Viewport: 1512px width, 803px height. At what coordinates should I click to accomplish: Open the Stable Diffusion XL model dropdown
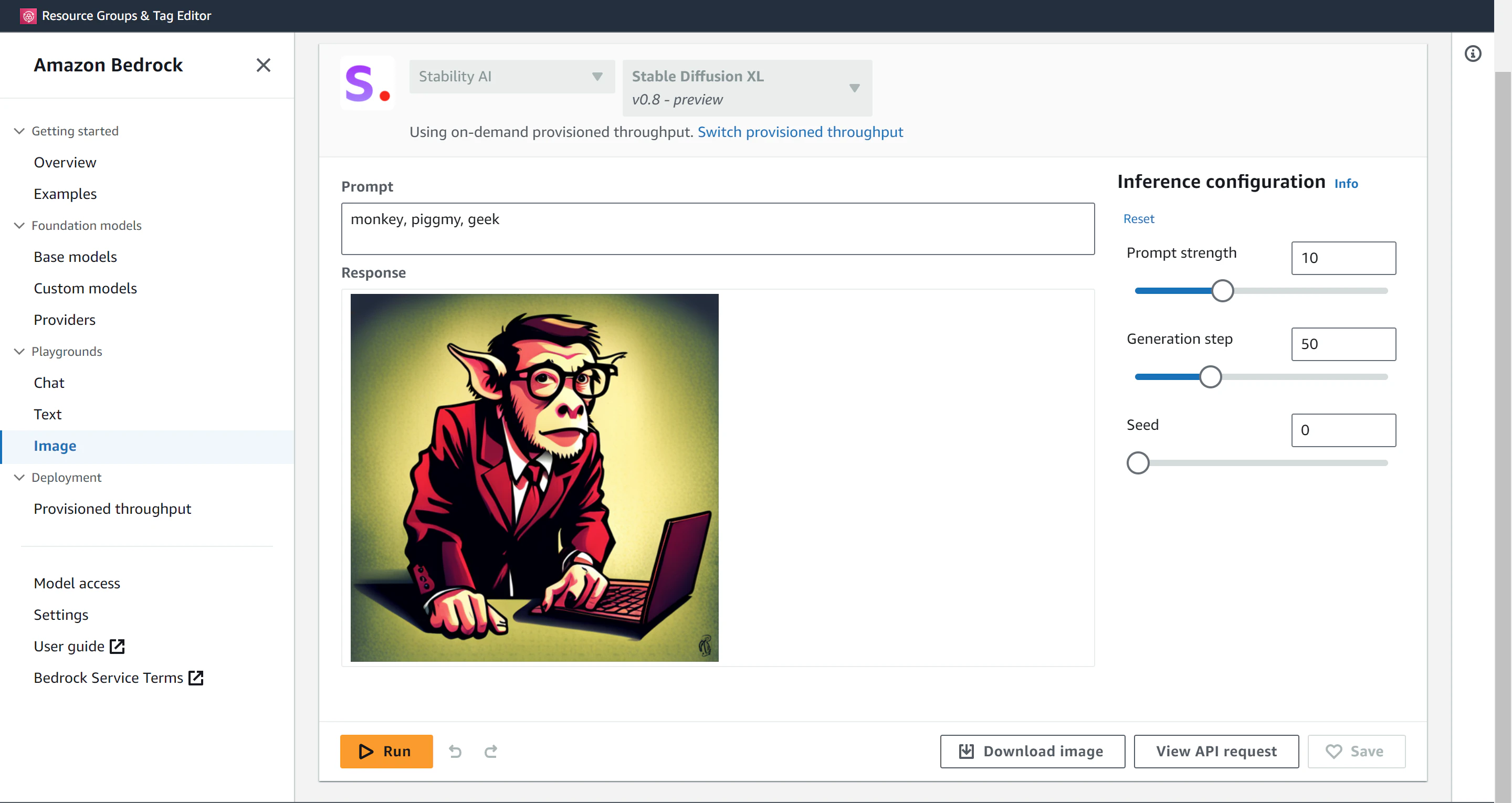(x=747, y=88)
